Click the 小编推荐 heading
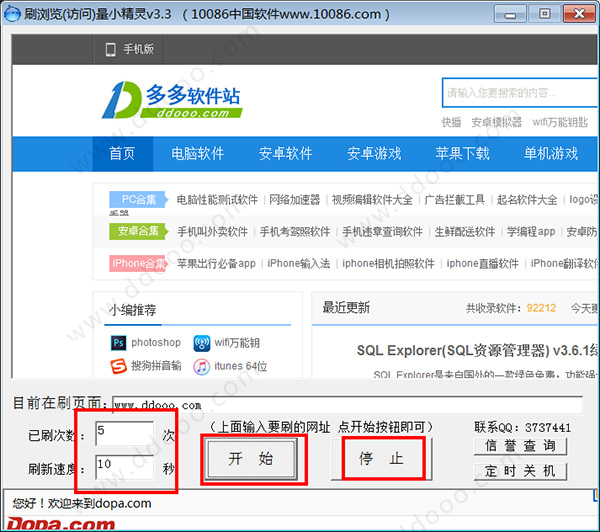This screenshot has width=600, height=532. pos(132,310)
